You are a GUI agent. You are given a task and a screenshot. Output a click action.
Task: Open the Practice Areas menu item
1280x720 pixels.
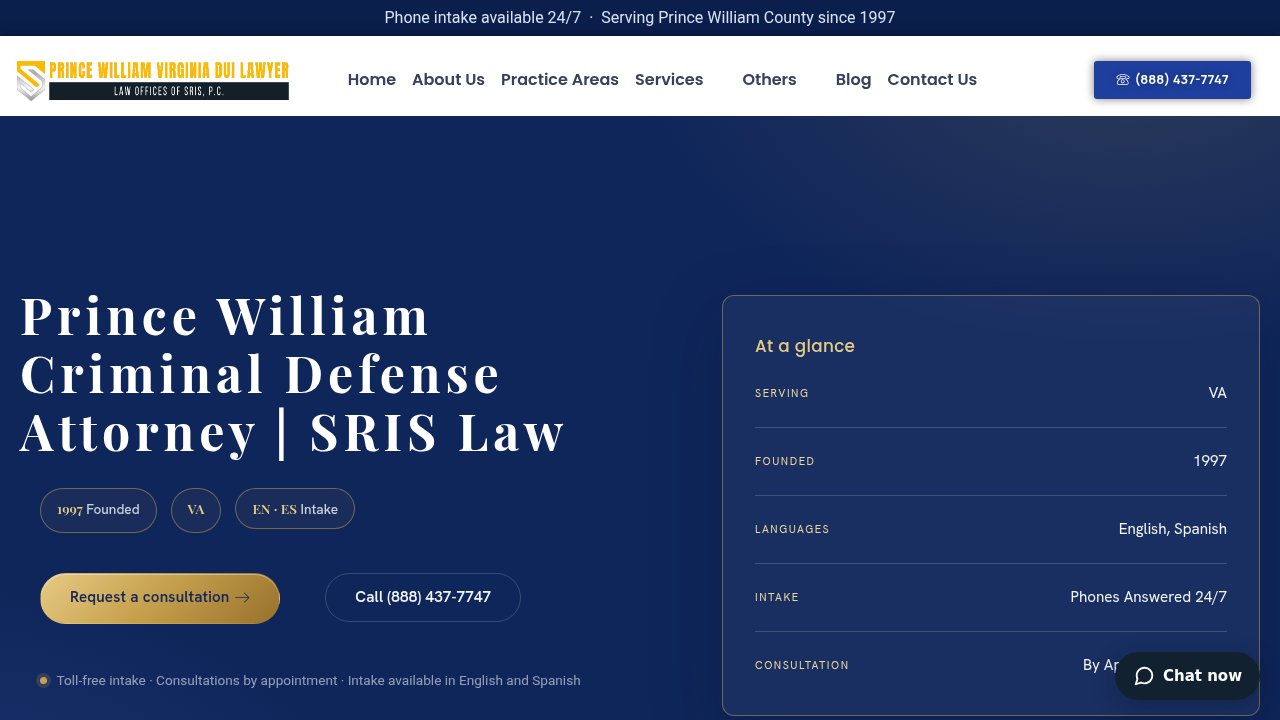[x=560, y=80]
